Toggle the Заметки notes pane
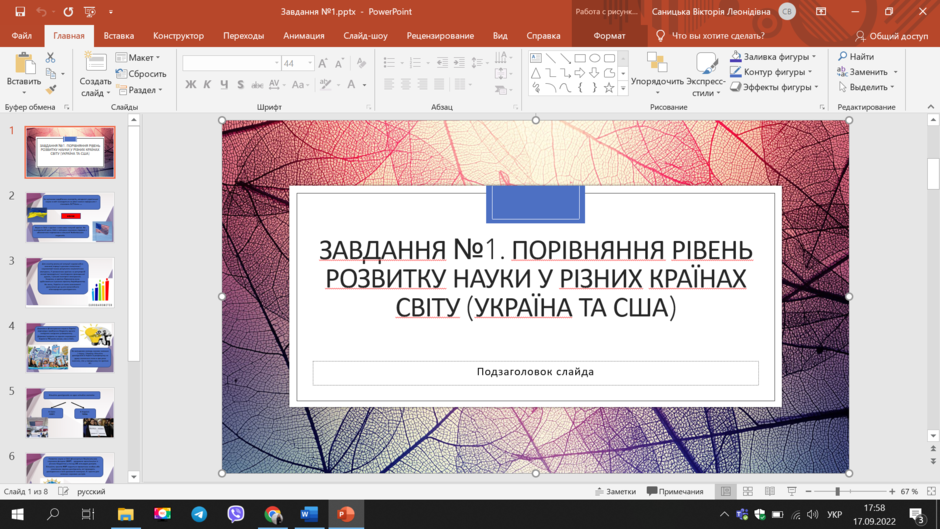Viewport: 940px width, 529px height. click(x=615, y=491)
